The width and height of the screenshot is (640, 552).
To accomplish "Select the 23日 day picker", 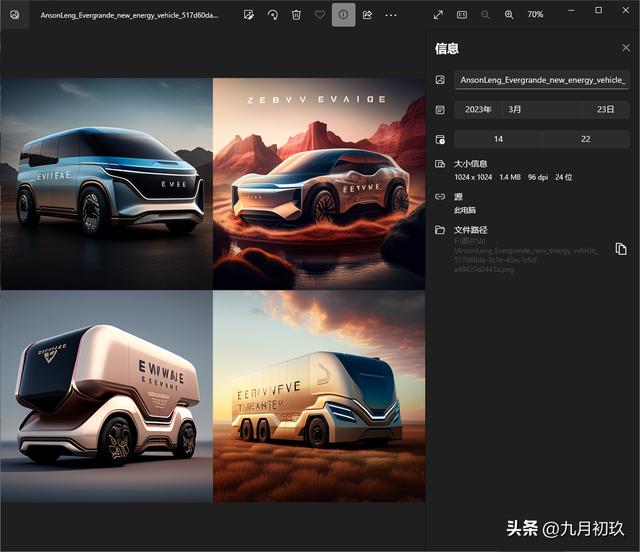I will tap(605, 110).
